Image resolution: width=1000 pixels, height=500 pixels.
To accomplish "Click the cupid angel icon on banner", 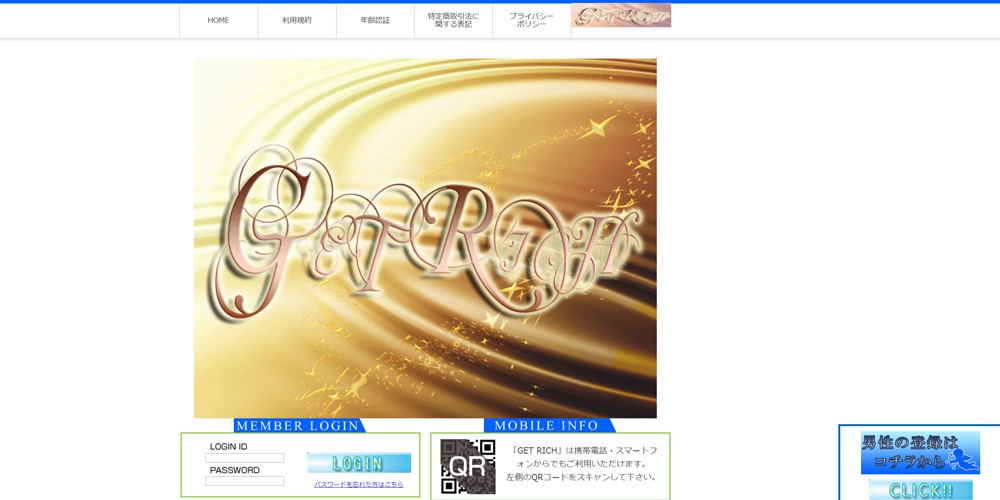I will (x=964, y=458).
